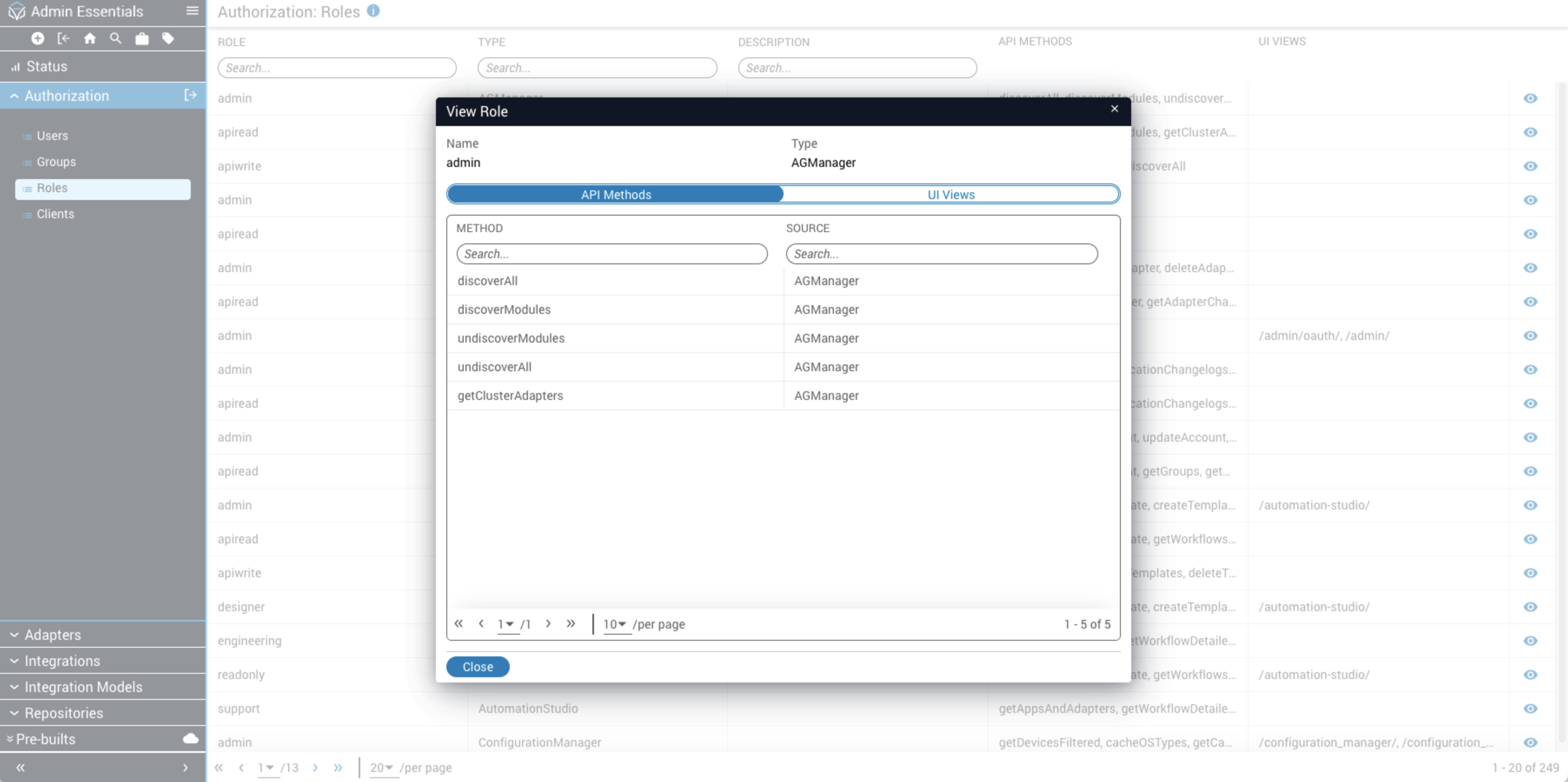
Task: Click the home icon in sidebar toolbar
Action: tap(90, 38)
